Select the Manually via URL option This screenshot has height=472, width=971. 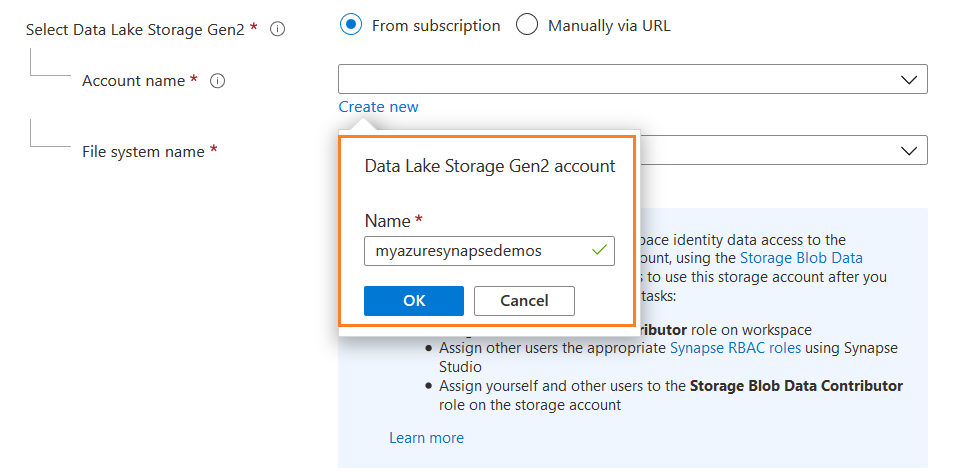pyautogui.click(x=527, y=25)
